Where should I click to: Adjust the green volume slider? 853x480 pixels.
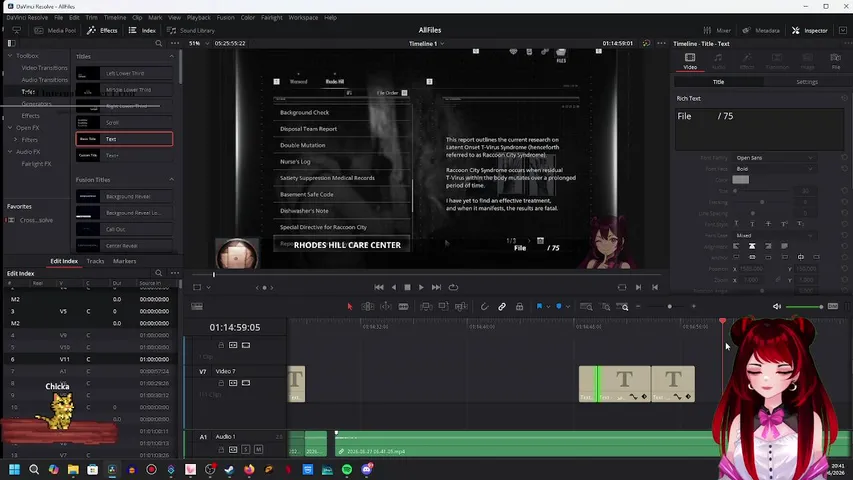(x=804, y=307)
